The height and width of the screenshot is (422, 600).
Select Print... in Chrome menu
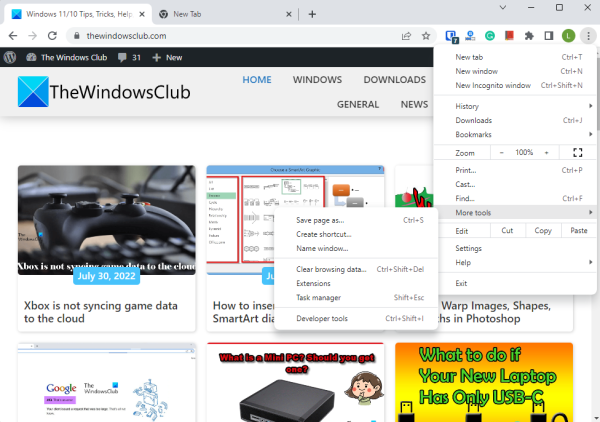pos(515,170)
